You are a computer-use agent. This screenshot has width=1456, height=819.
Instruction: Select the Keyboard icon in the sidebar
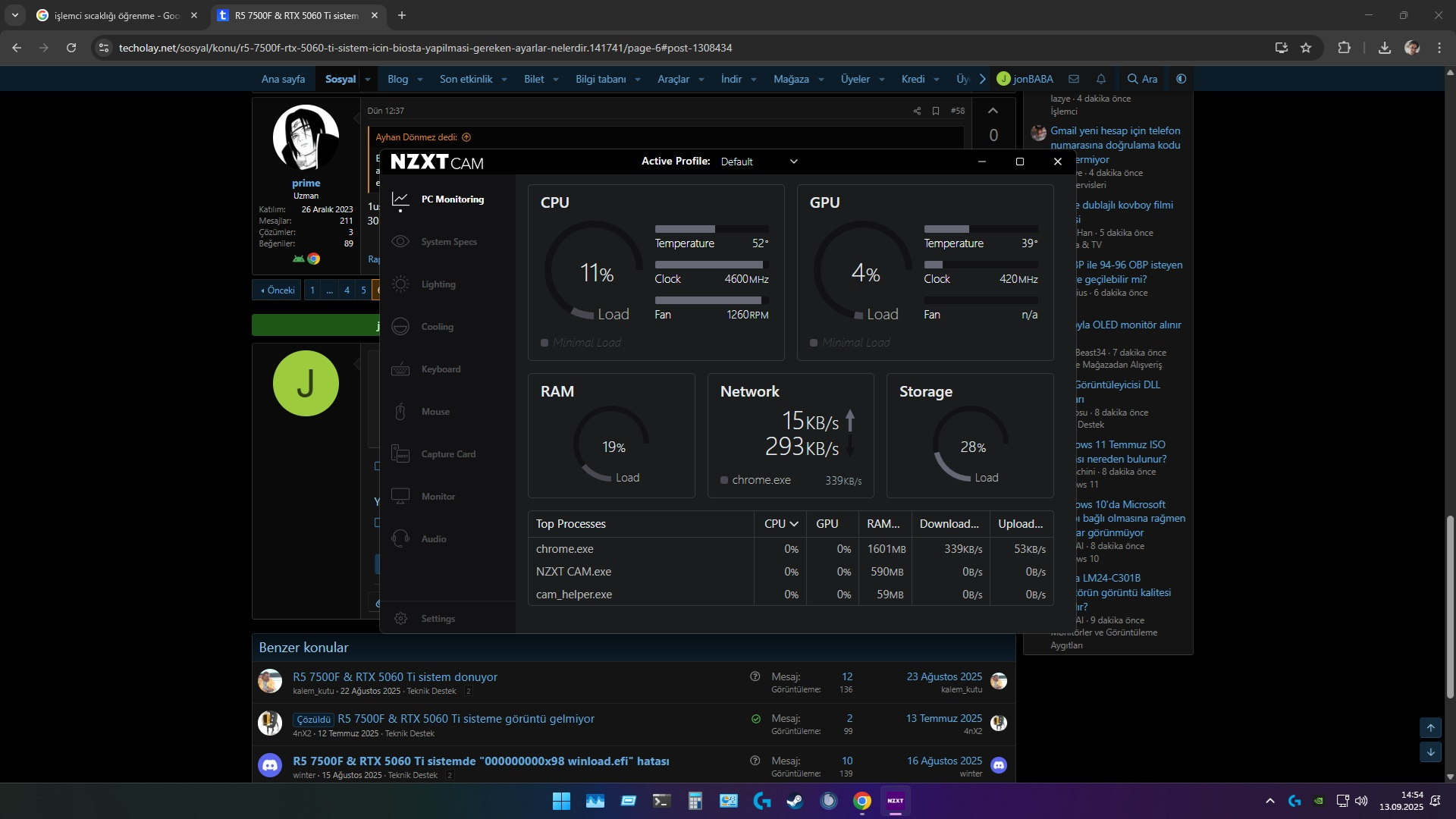[x=400, y=369]
